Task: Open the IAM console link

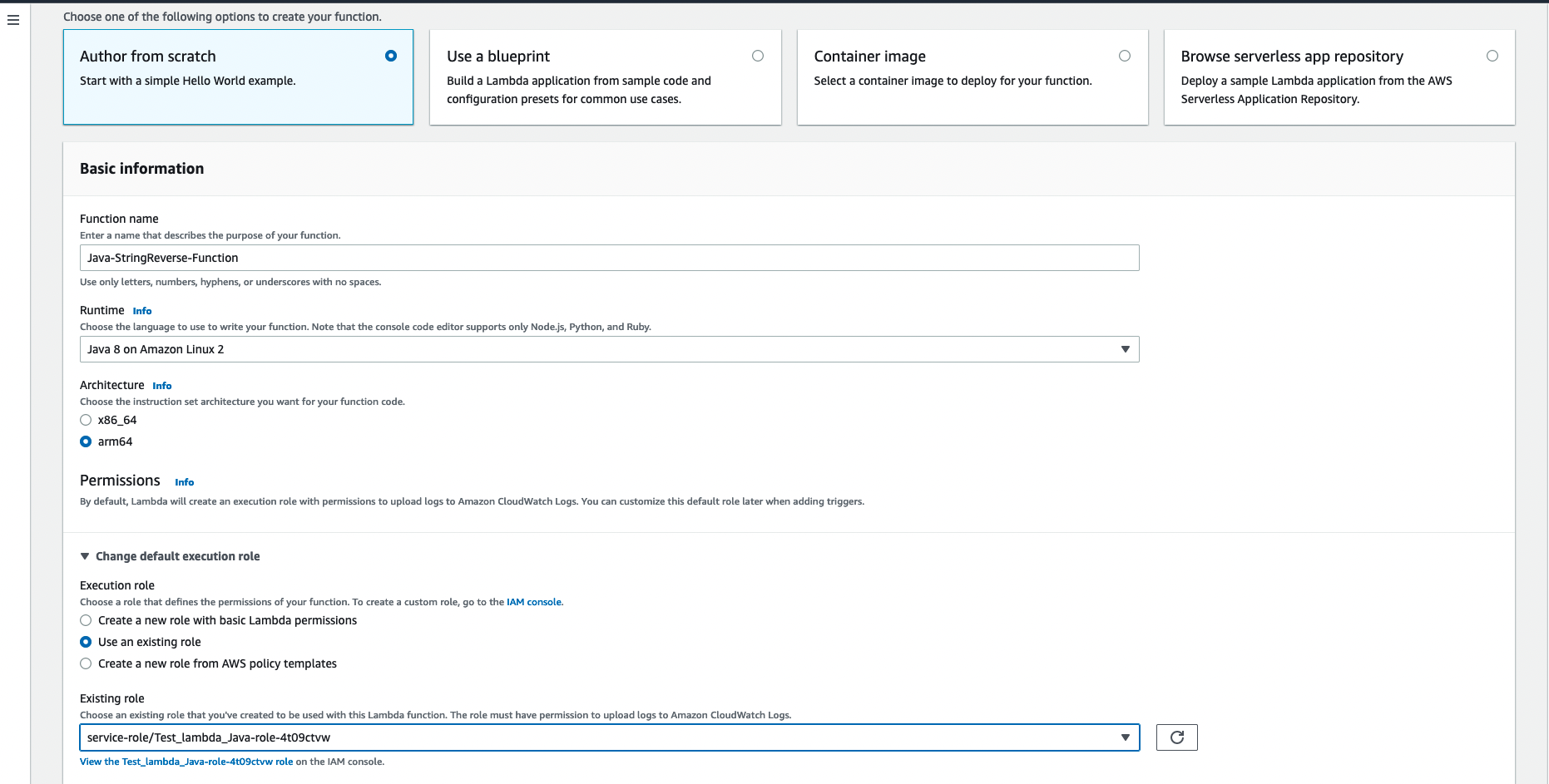Action: tap(534, 602)
